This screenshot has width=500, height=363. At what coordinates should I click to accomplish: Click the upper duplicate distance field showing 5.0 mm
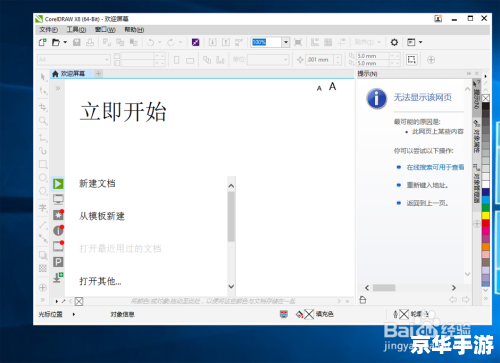click(372, 56)
